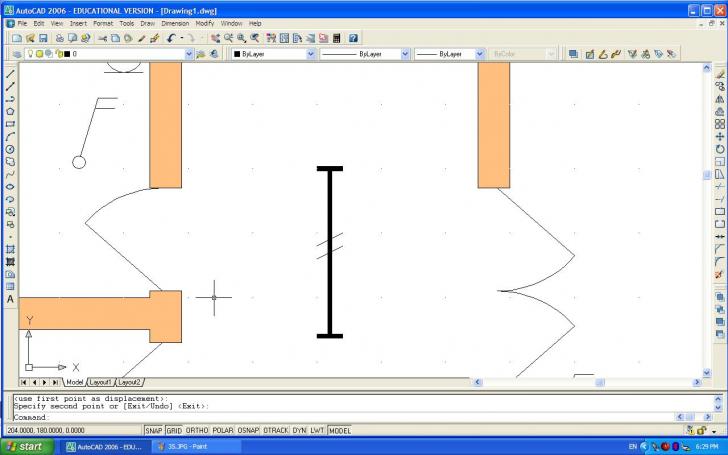Screen dimensions: 728x455
Task: Select the Circle draw tool
Action: tap(10, 149)
